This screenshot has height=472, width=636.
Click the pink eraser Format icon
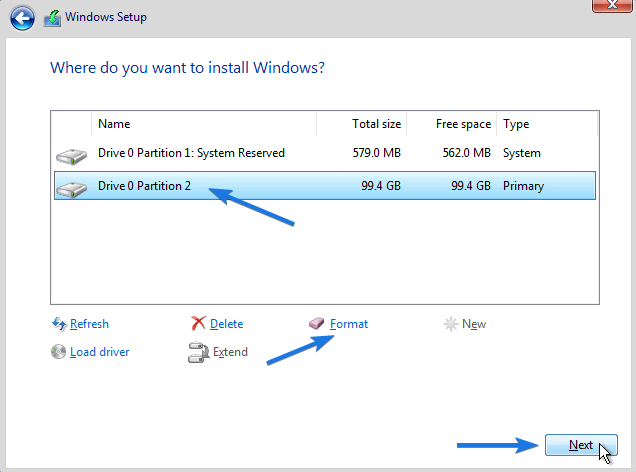pyautogui.click(x=316, y=324)
